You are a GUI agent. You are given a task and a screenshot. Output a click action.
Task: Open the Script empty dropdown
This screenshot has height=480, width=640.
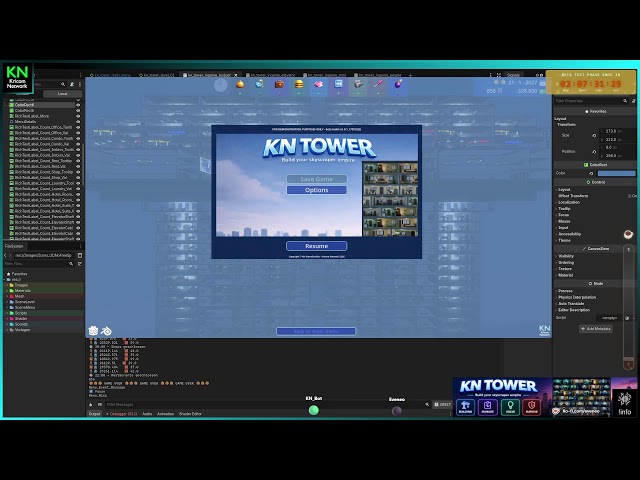611,318
